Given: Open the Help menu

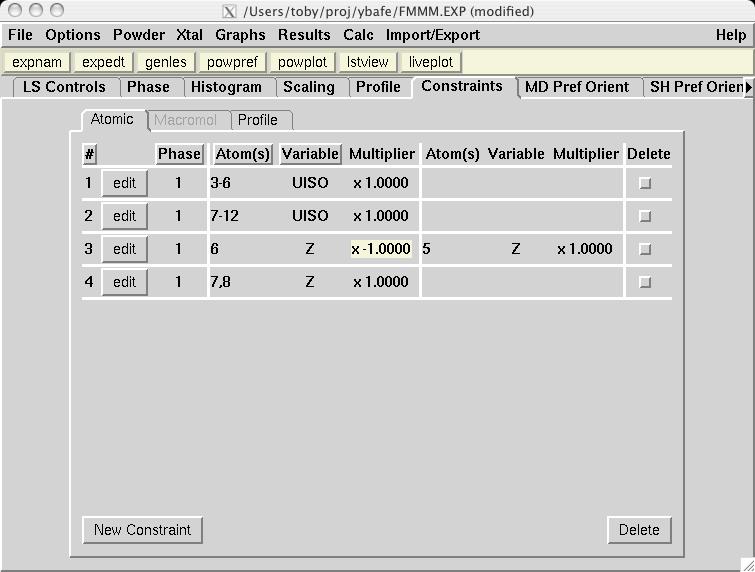Looking at the screenshot, I should (730, 35).
